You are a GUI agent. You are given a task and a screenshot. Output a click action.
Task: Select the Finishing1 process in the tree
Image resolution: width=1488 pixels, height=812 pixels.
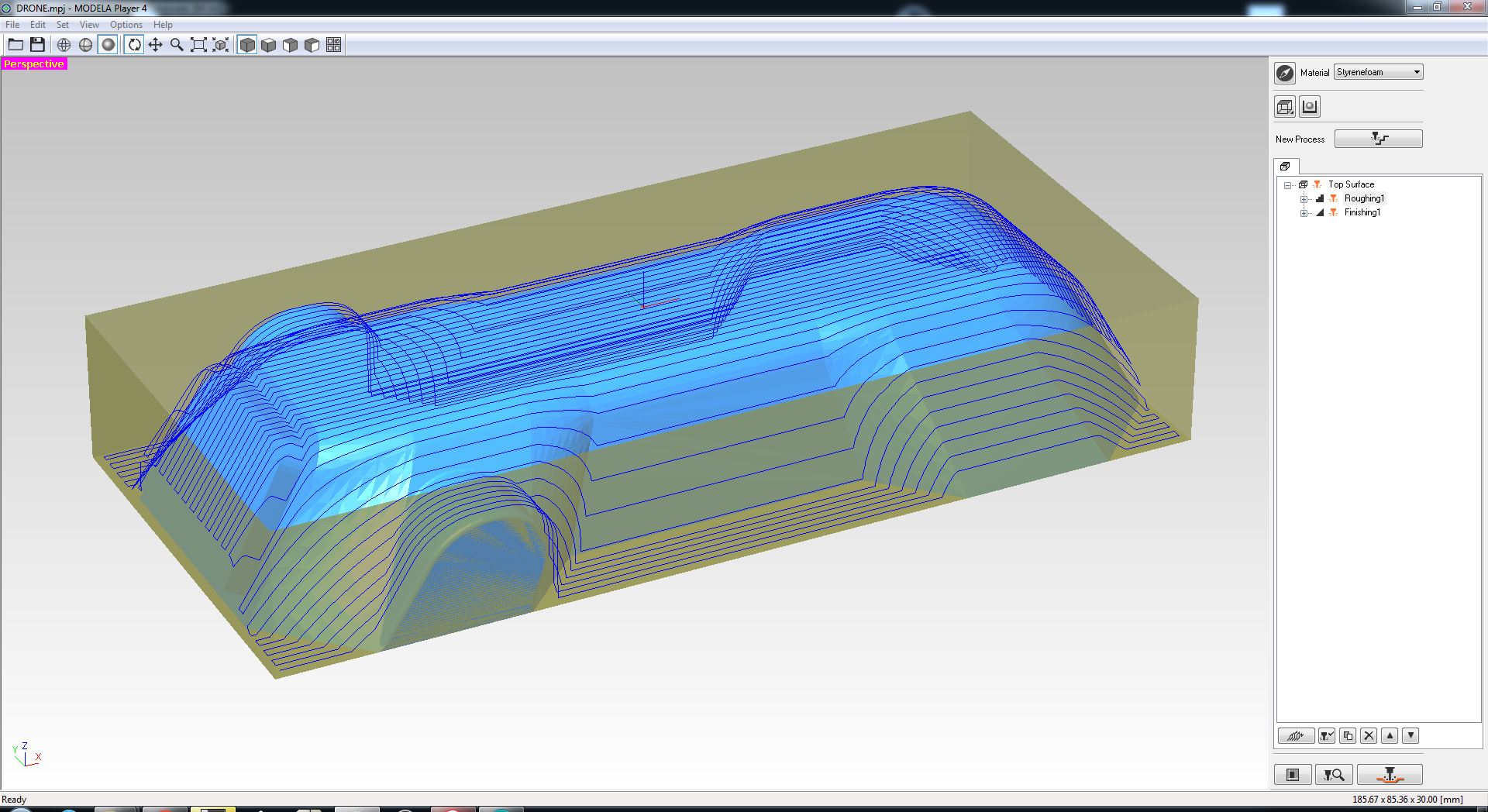[1362, 212]
